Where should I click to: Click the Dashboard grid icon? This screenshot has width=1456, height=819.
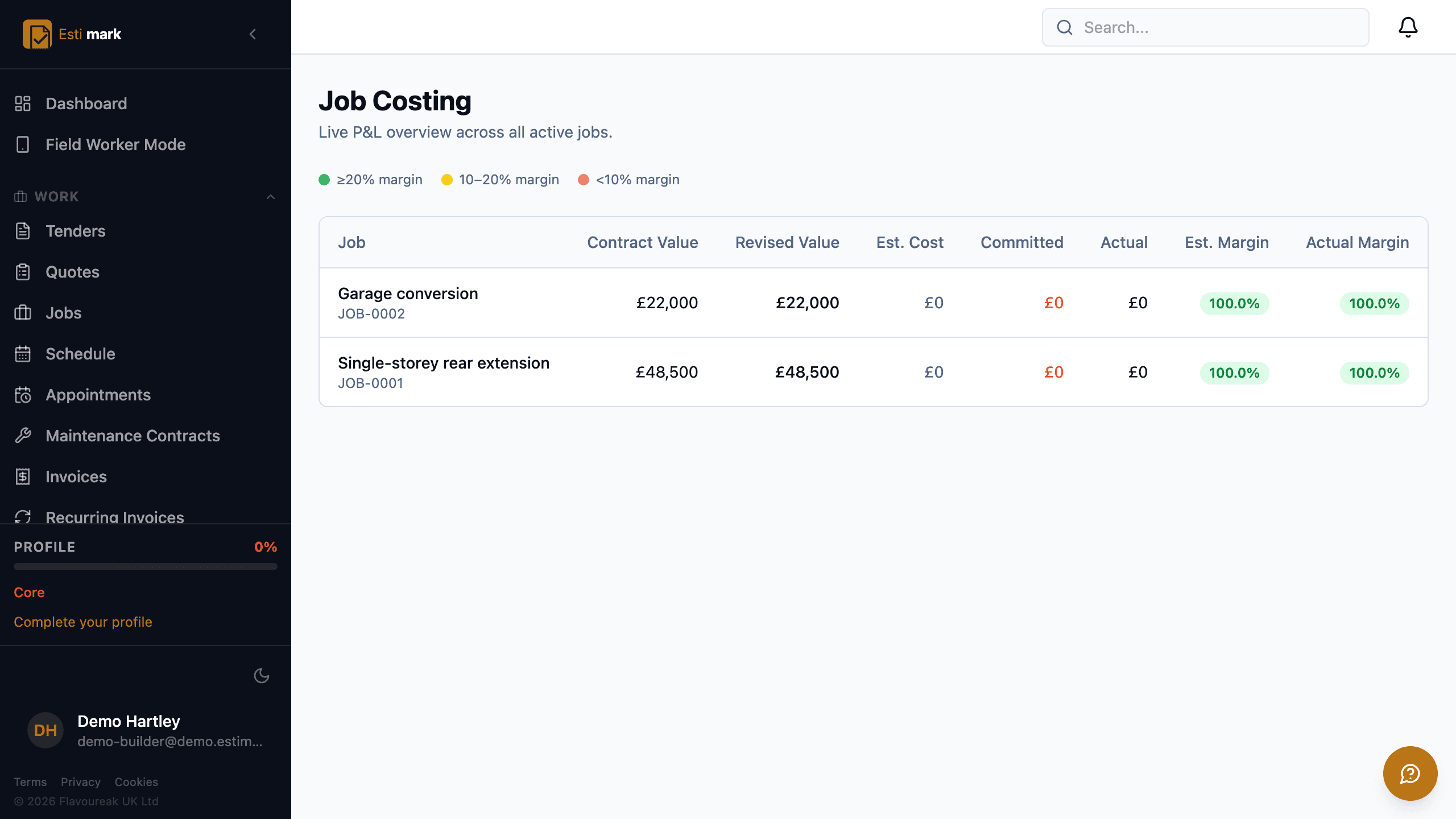click(23, 104)
